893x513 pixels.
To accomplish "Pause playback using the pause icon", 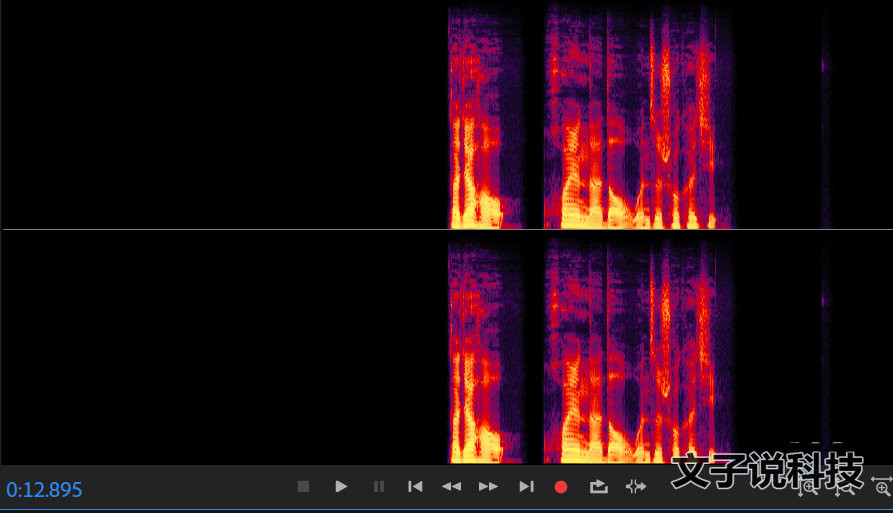I will 379,487.
